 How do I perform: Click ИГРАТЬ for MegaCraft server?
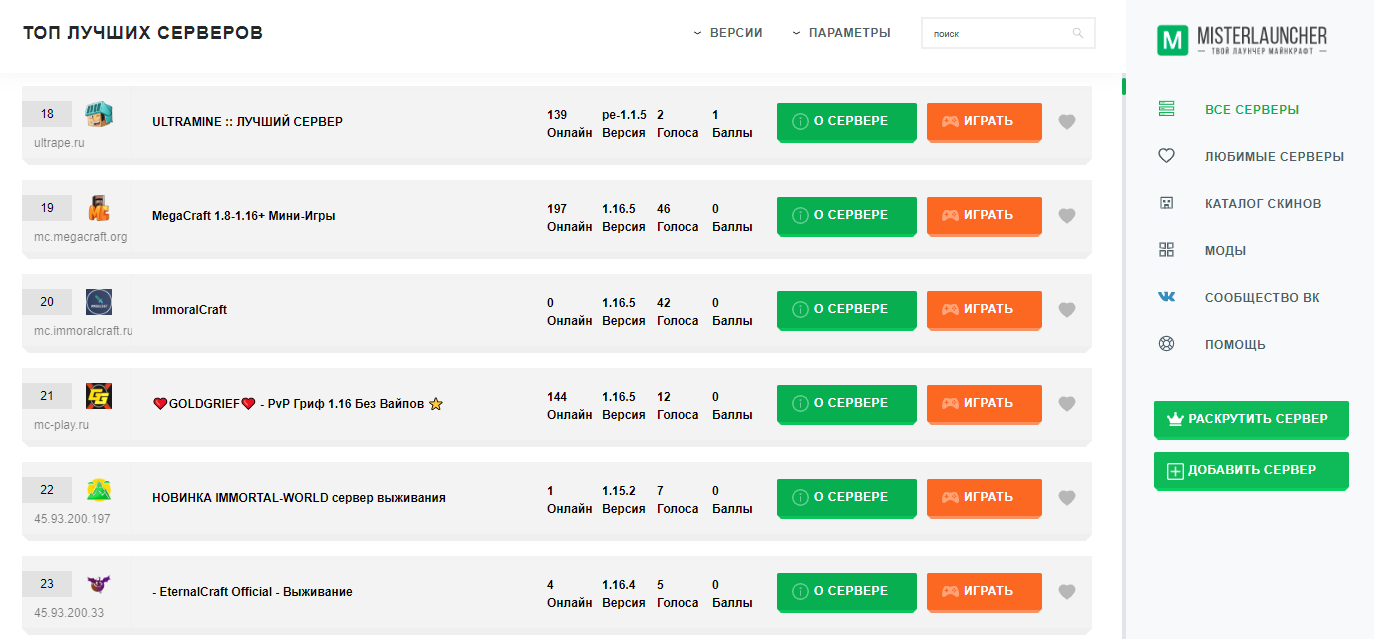pos(984,216)
